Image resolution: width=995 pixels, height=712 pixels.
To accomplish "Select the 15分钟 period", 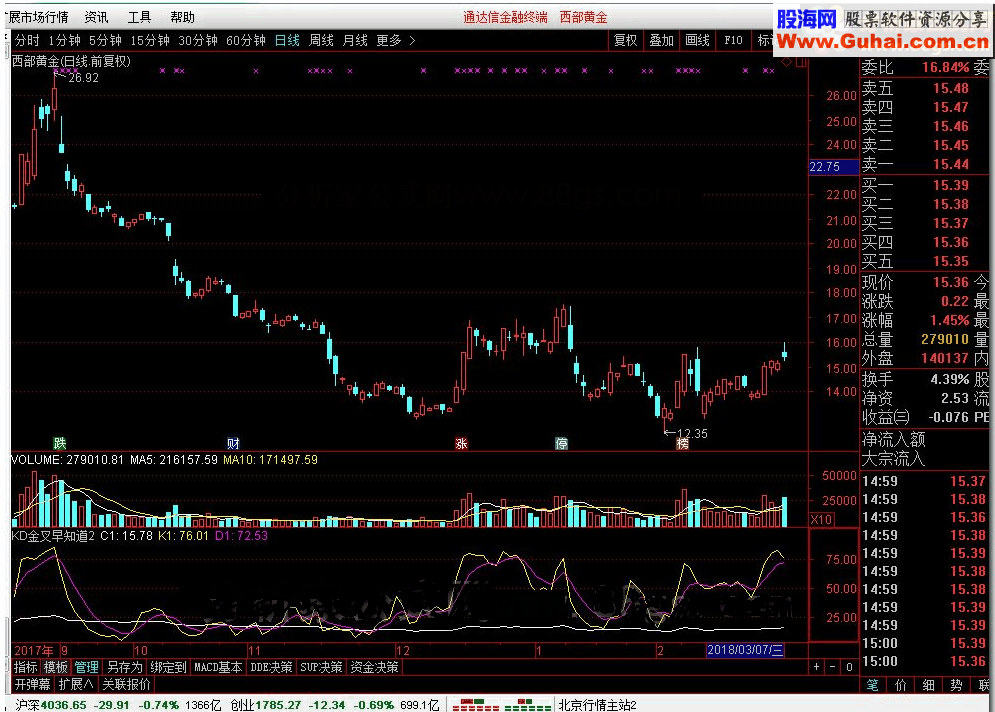I will 150,41.
